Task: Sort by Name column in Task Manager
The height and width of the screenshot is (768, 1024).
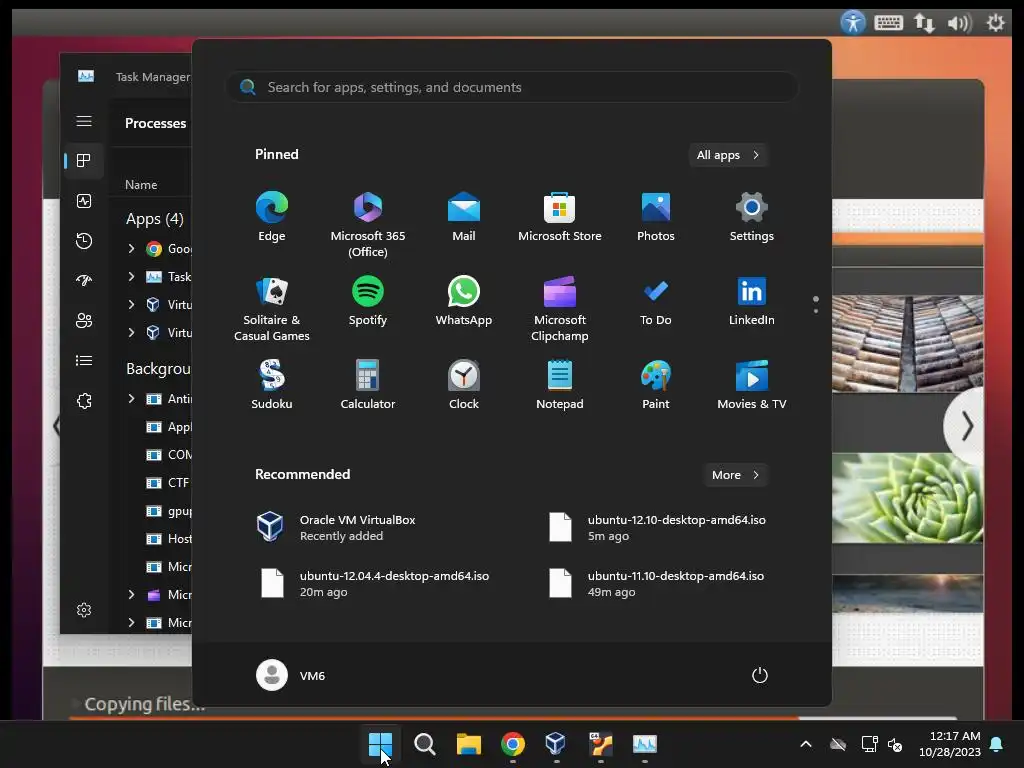Action: coord(141,185)
